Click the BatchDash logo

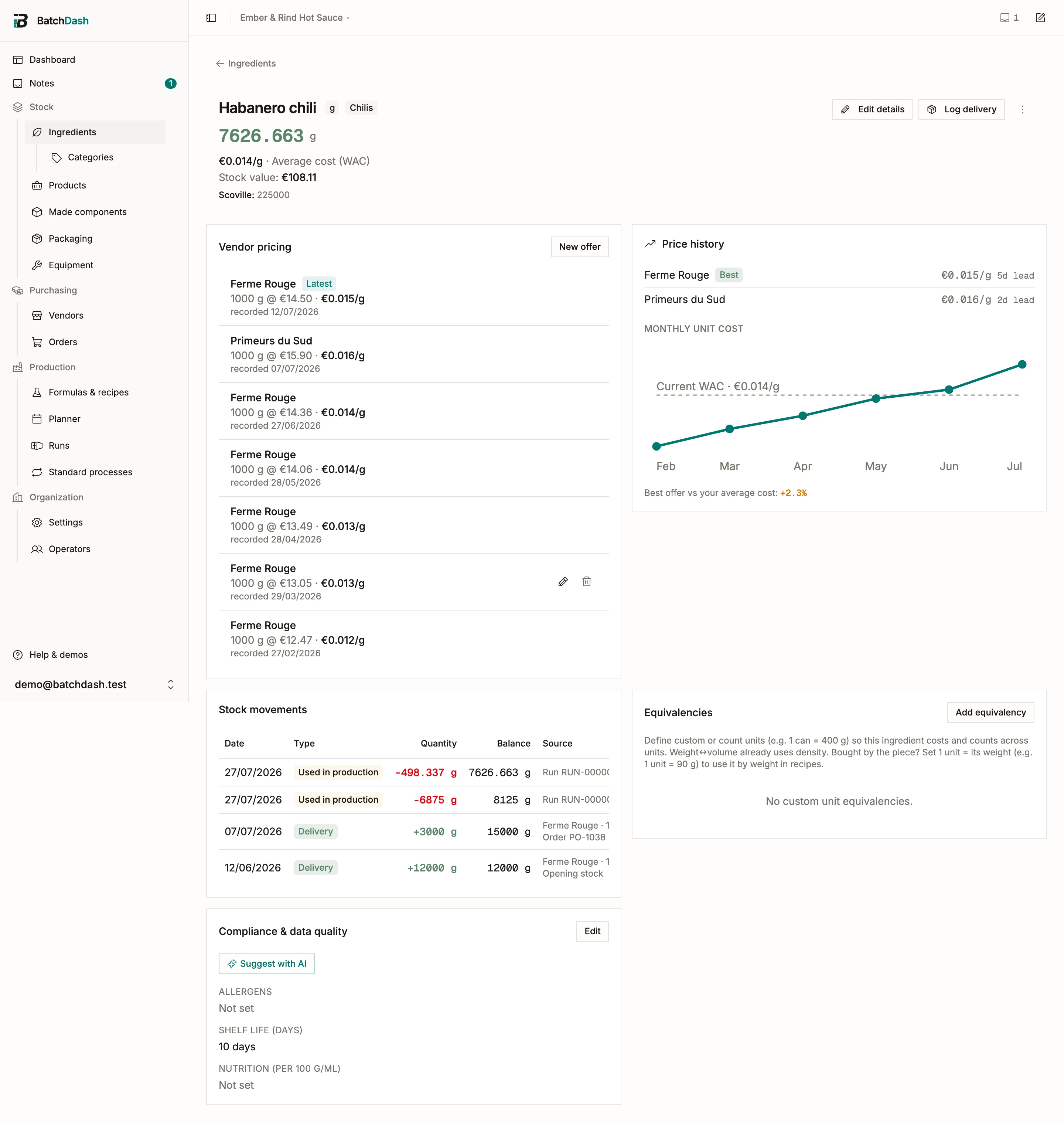(51, 20)
